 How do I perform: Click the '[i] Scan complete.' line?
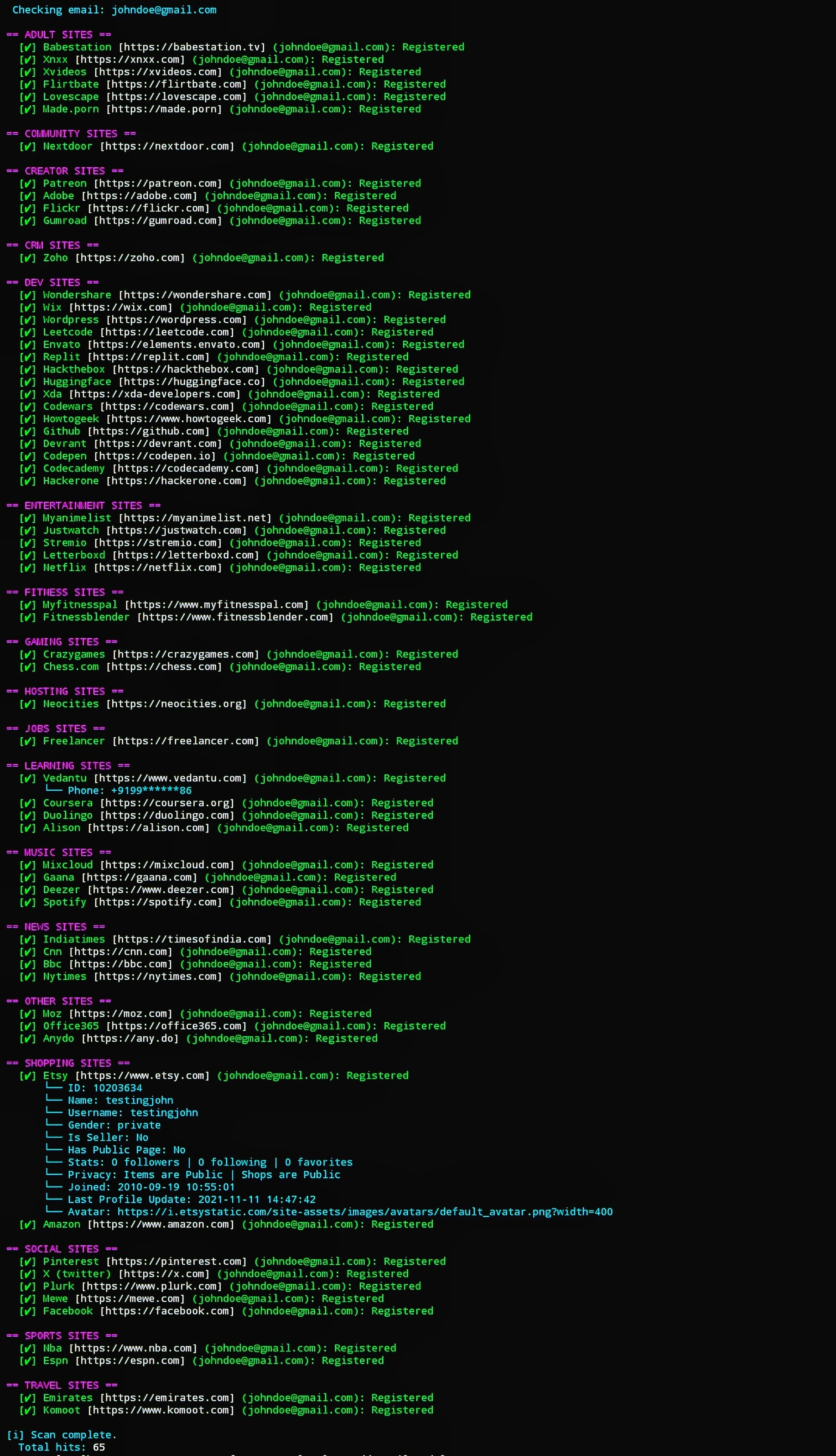pyautogui.click(x=62, y=1435)
